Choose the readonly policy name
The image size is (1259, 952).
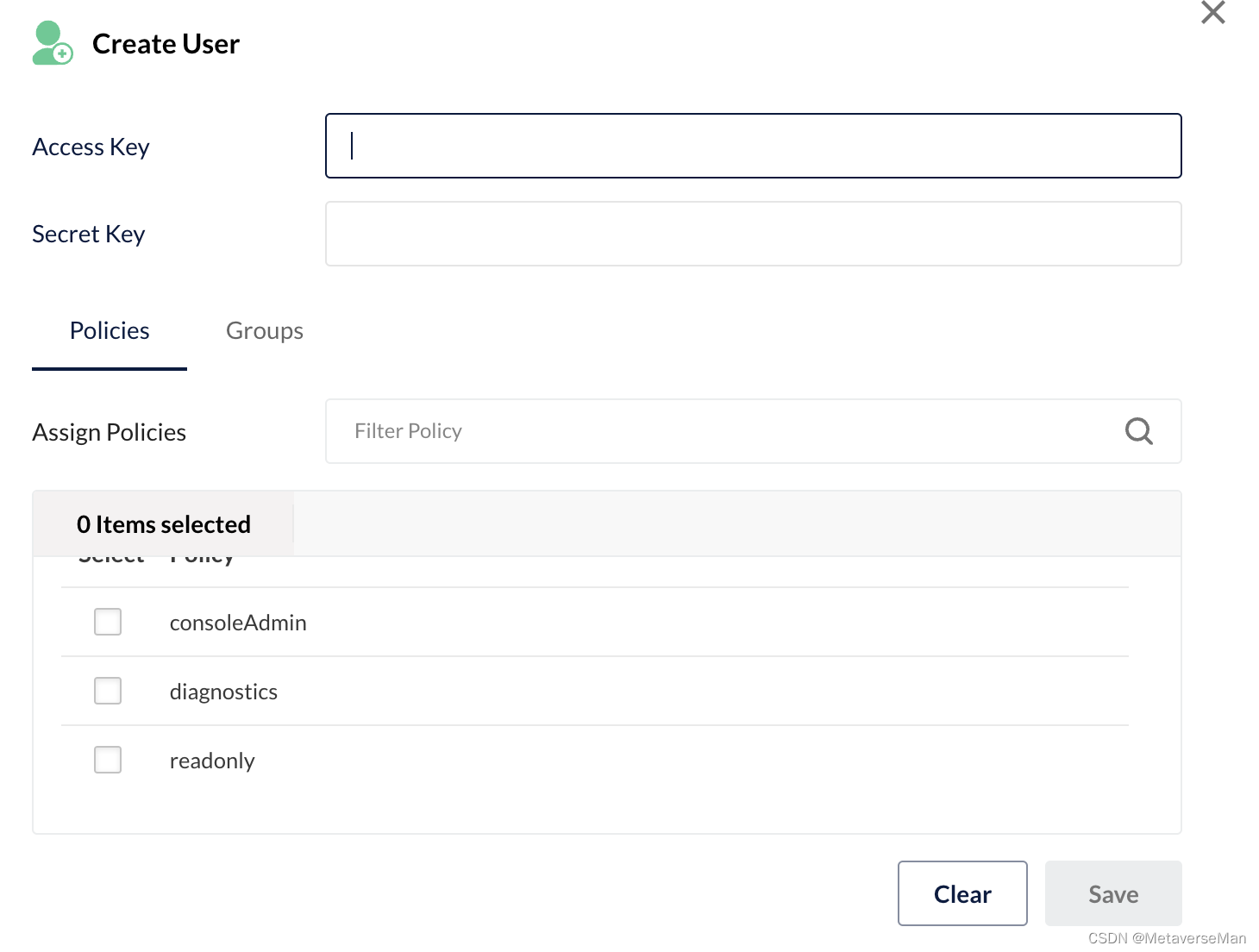pos(212,761)
